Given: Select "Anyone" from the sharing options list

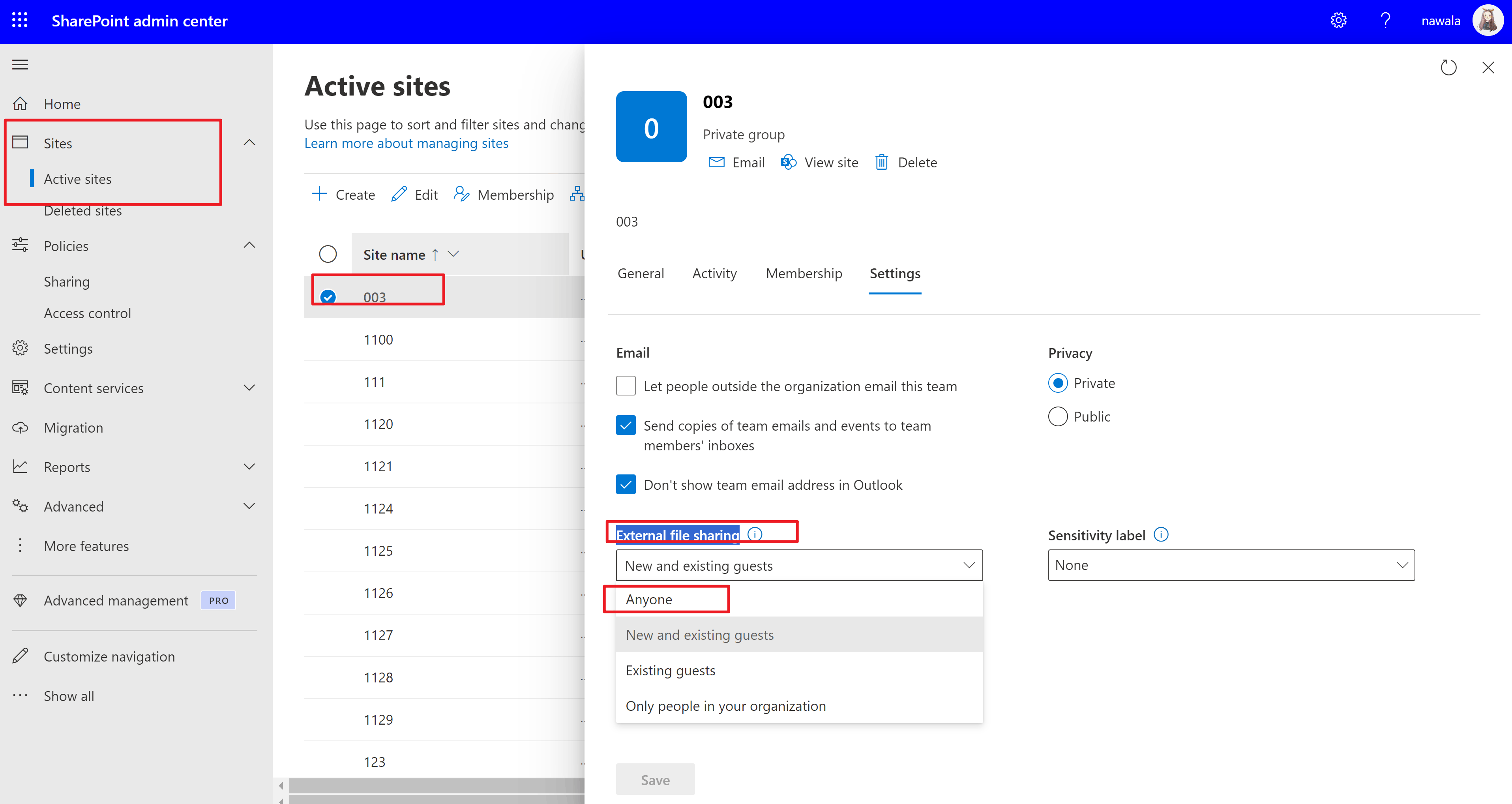Looking at the screenshot, I should pos(648,599).
